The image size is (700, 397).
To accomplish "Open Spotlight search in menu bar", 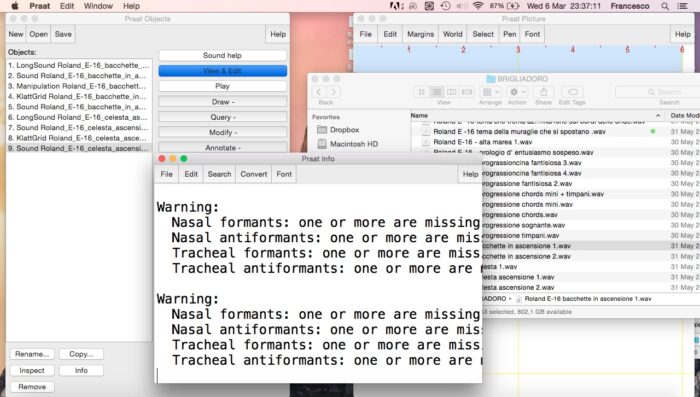I will (x=665, y=6).
